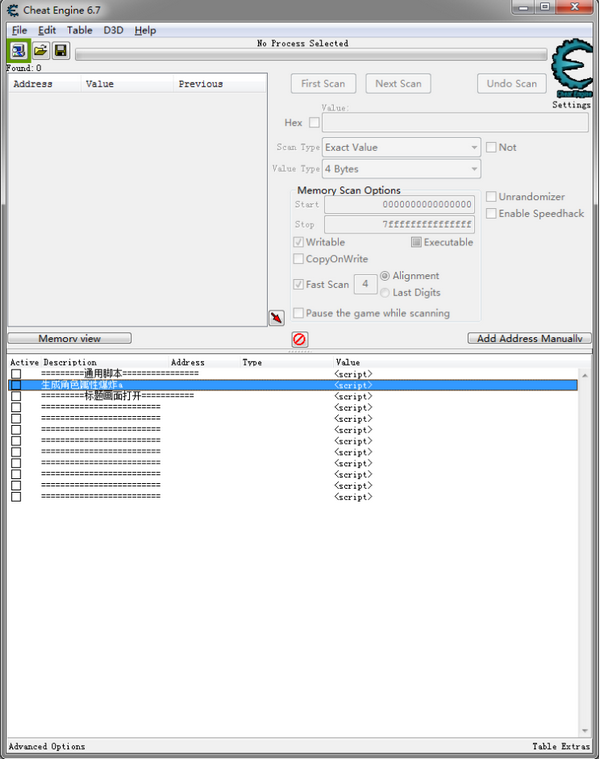Select the 通用脚本 table row
Screen dimensions: 600x759
click(x=293, y=374)
